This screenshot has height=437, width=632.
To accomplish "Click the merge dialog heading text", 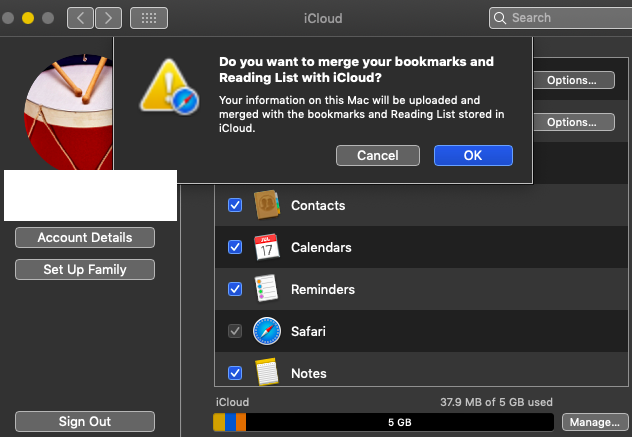I will 356,69.
